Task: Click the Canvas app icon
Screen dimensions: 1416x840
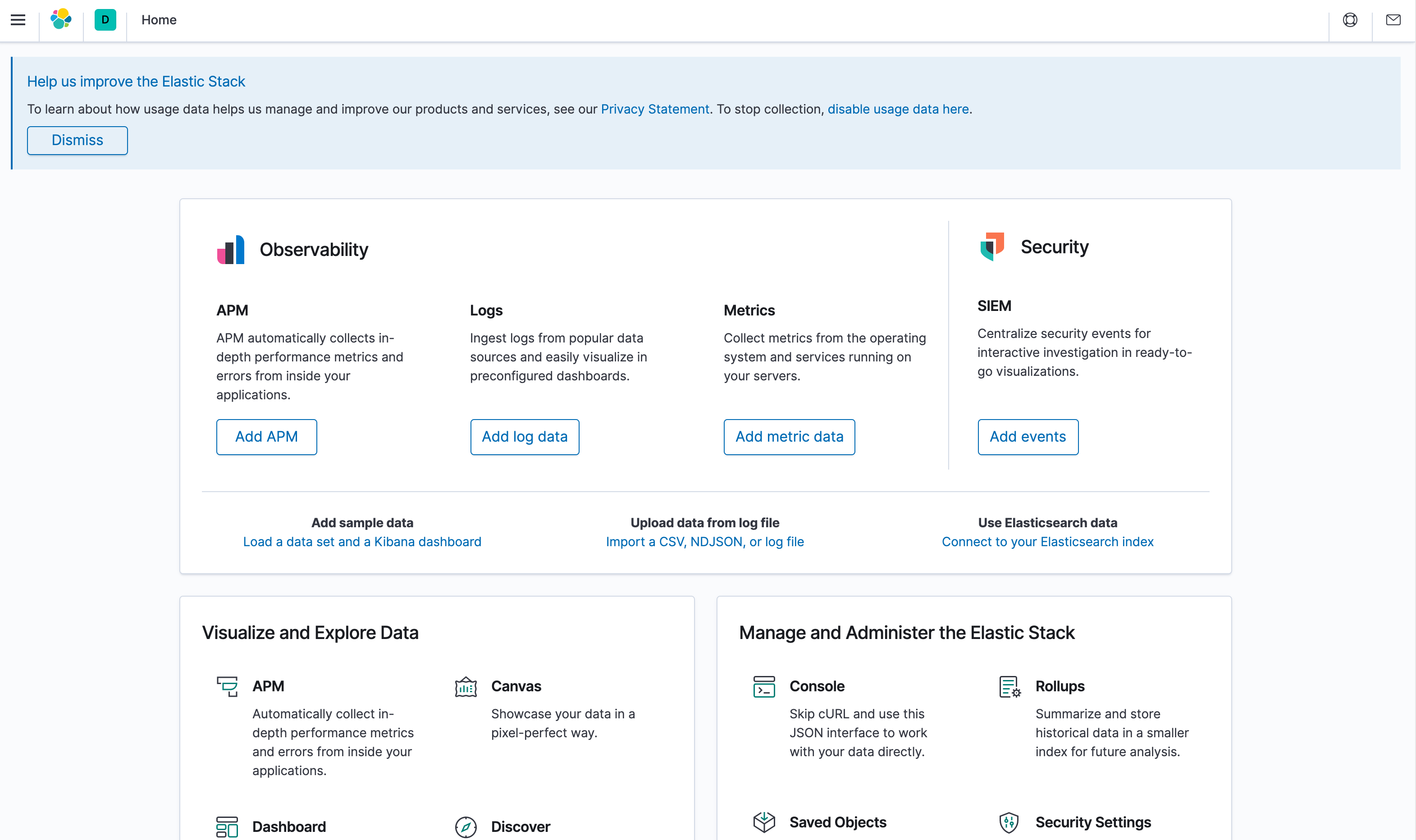Action: (x=466, y=687)
